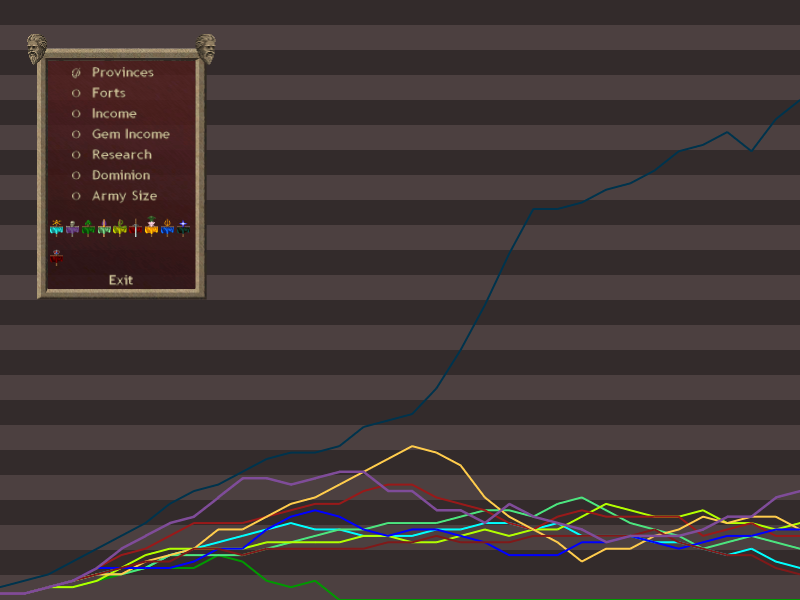Select the Army Size option
This screenshot has height=600, width=800.
(x=114, y=196)
